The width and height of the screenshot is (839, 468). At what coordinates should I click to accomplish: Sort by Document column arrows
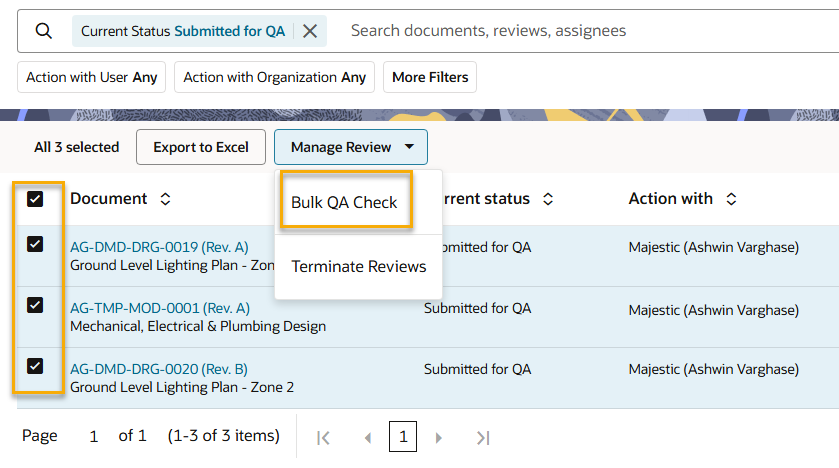(x=165, y=199)
